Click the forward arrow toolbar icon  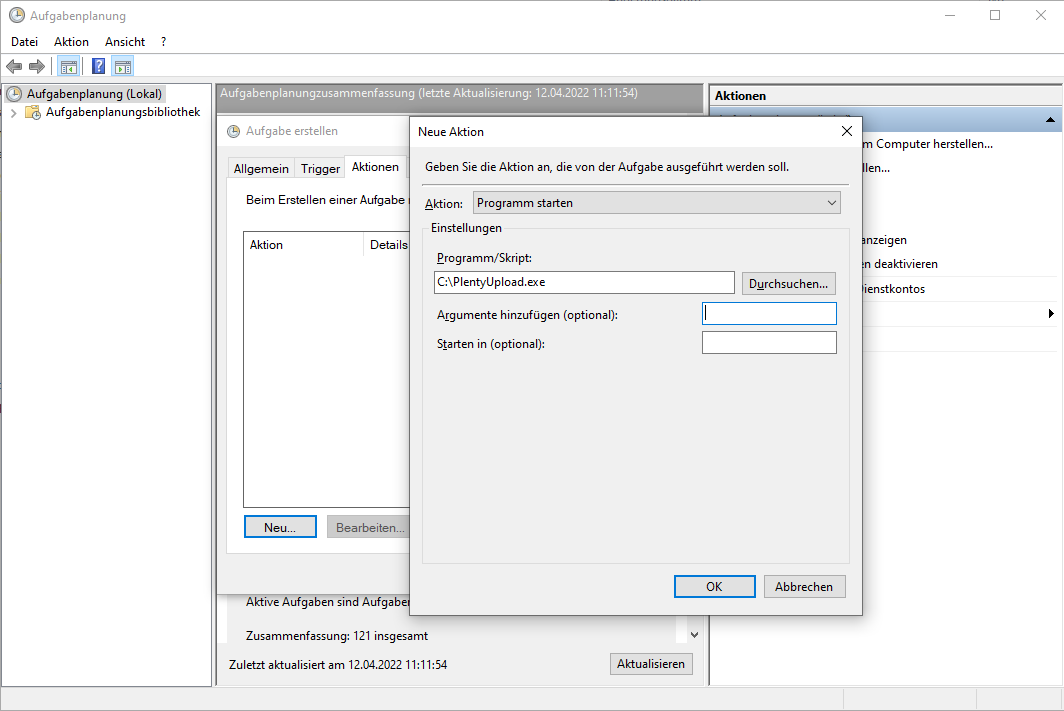(37, 67)
